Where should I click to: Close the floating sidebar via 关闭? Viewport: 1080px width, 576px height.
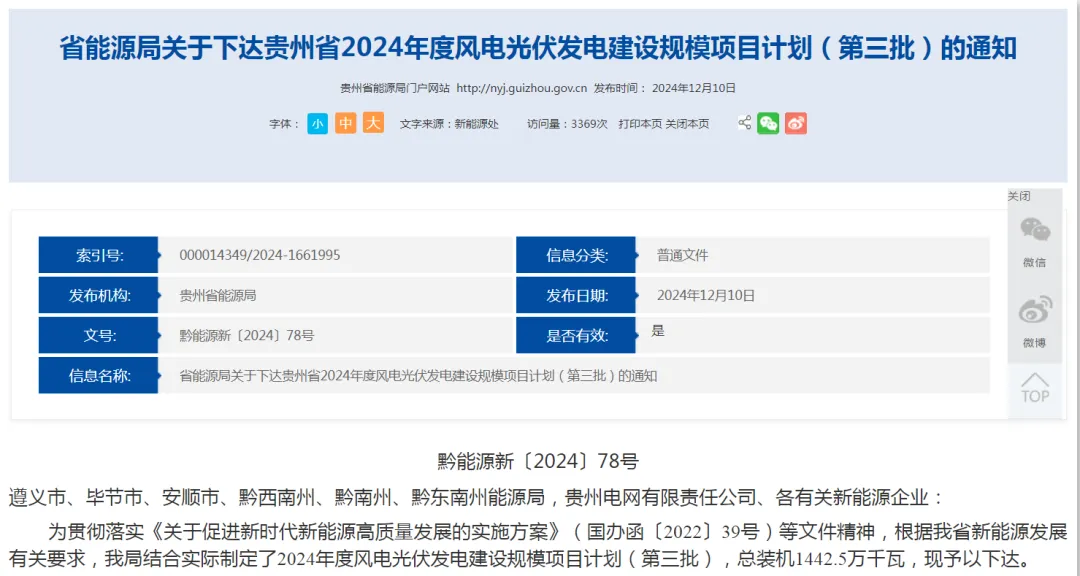[x=1019, y=196]
